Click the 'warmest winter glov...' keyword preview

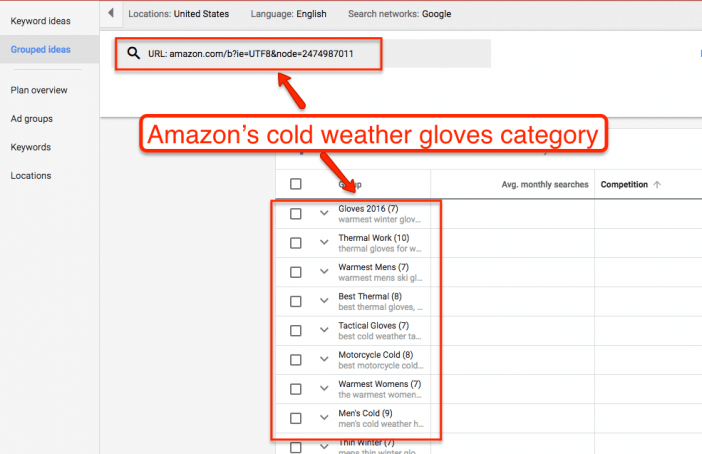379,219
